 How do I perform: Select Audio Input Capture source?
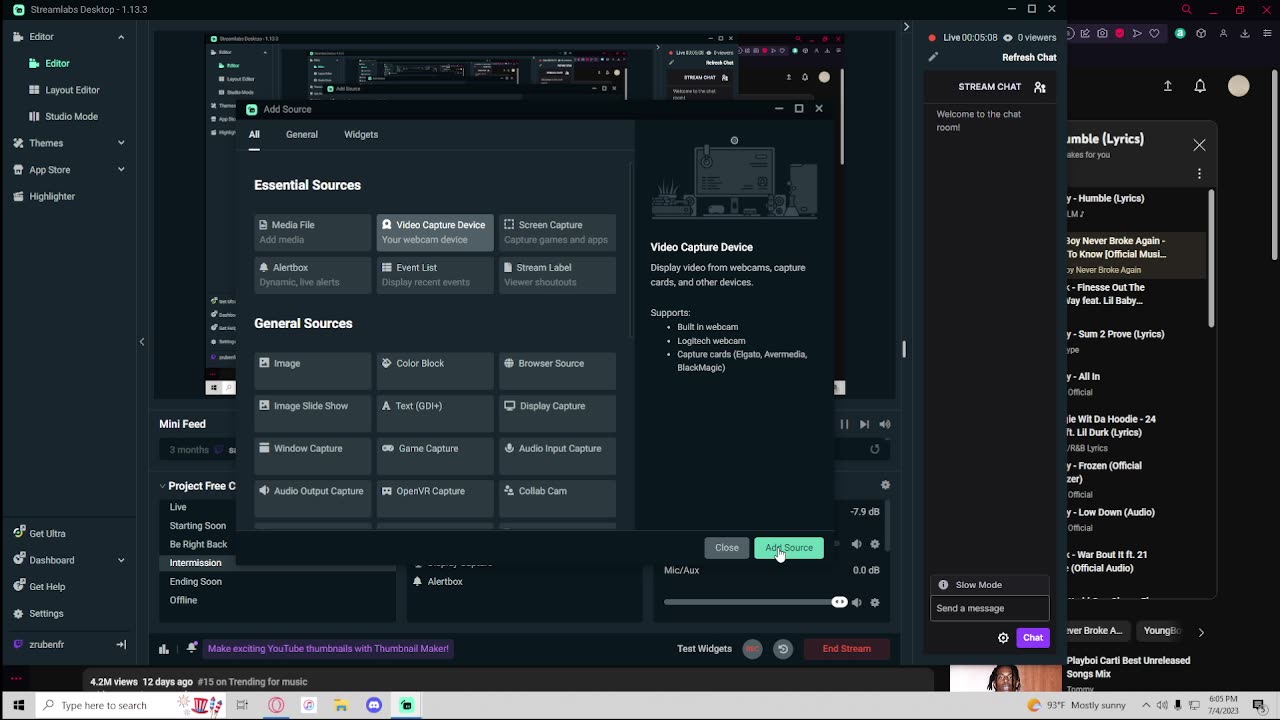coord(557,456)
